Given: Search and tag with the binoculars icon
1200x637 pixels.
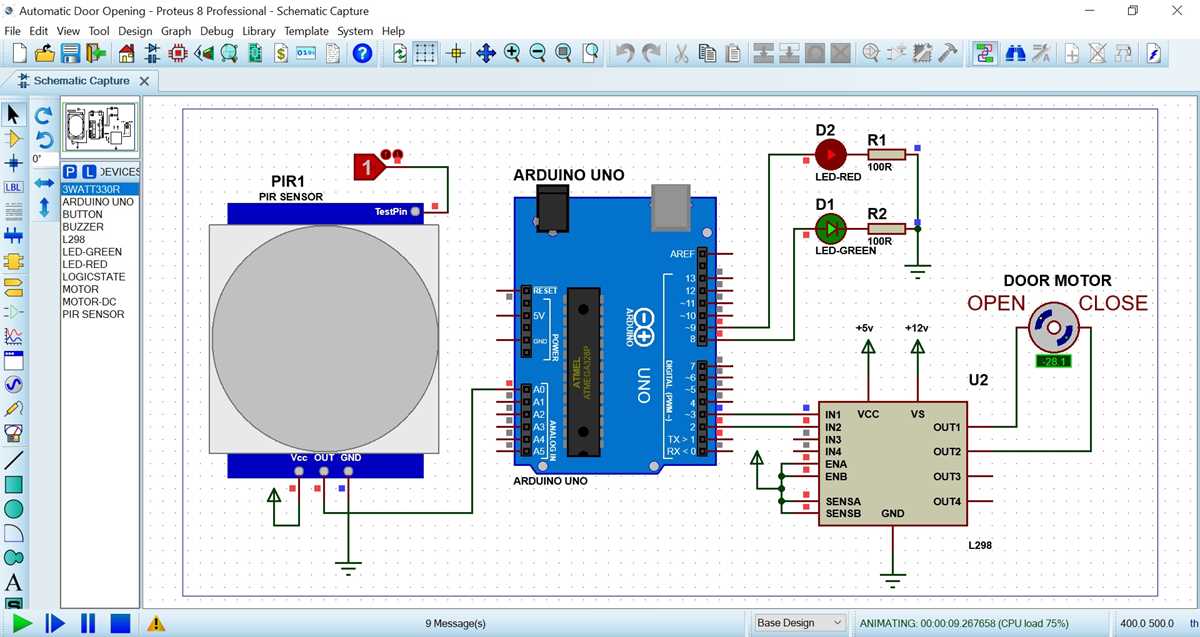Looking at the screenshot, I should pos(1015,53).
